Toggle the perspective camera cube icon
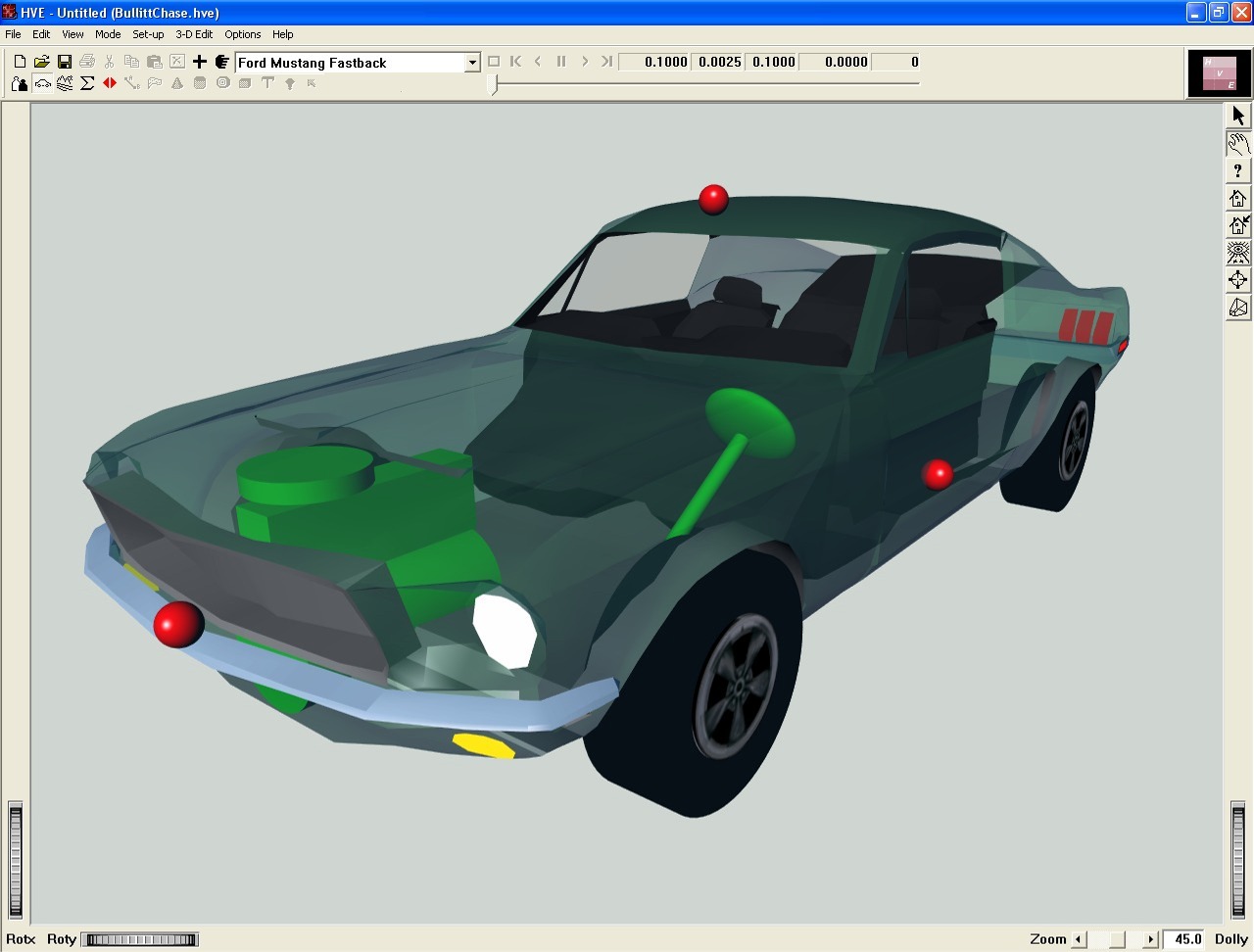This screenshot has height=952, width=1254. click(x=1238, y=308)
